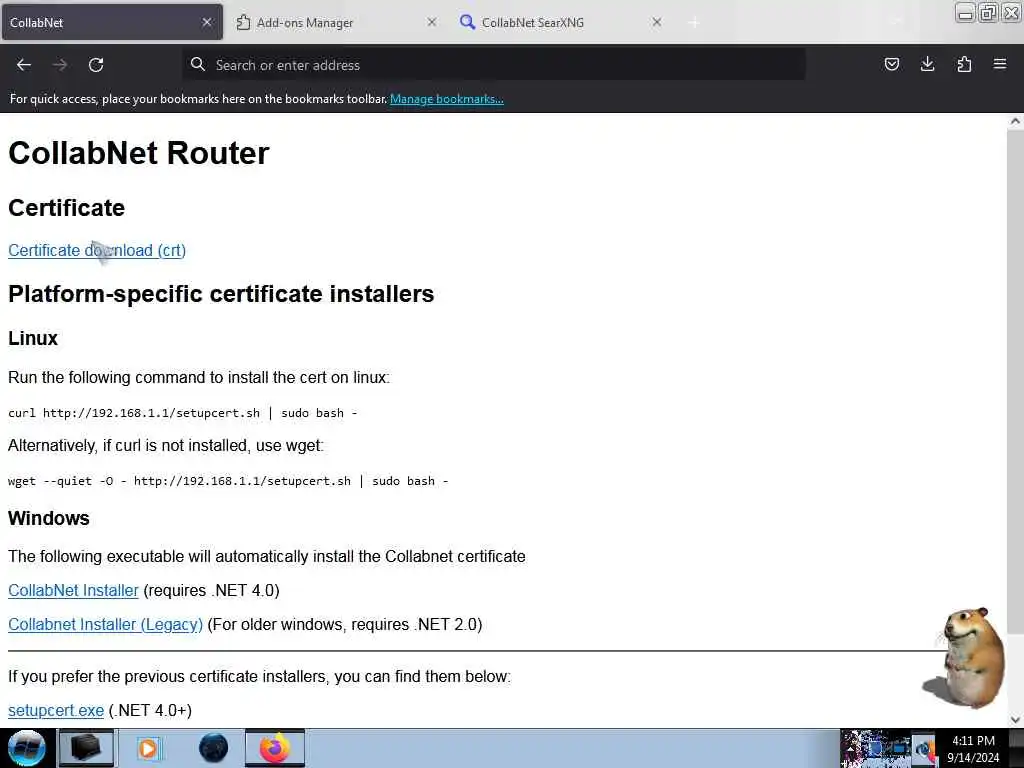Screen dimensions: 1024x768
Task: Click the page scrollbar up arrow
Action: [1015, 121]
